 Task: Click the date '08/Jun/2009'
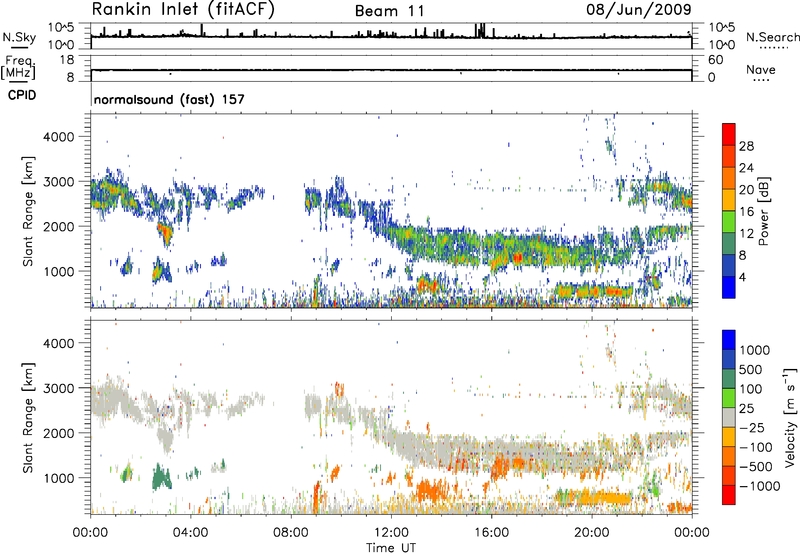coord(638,9)
